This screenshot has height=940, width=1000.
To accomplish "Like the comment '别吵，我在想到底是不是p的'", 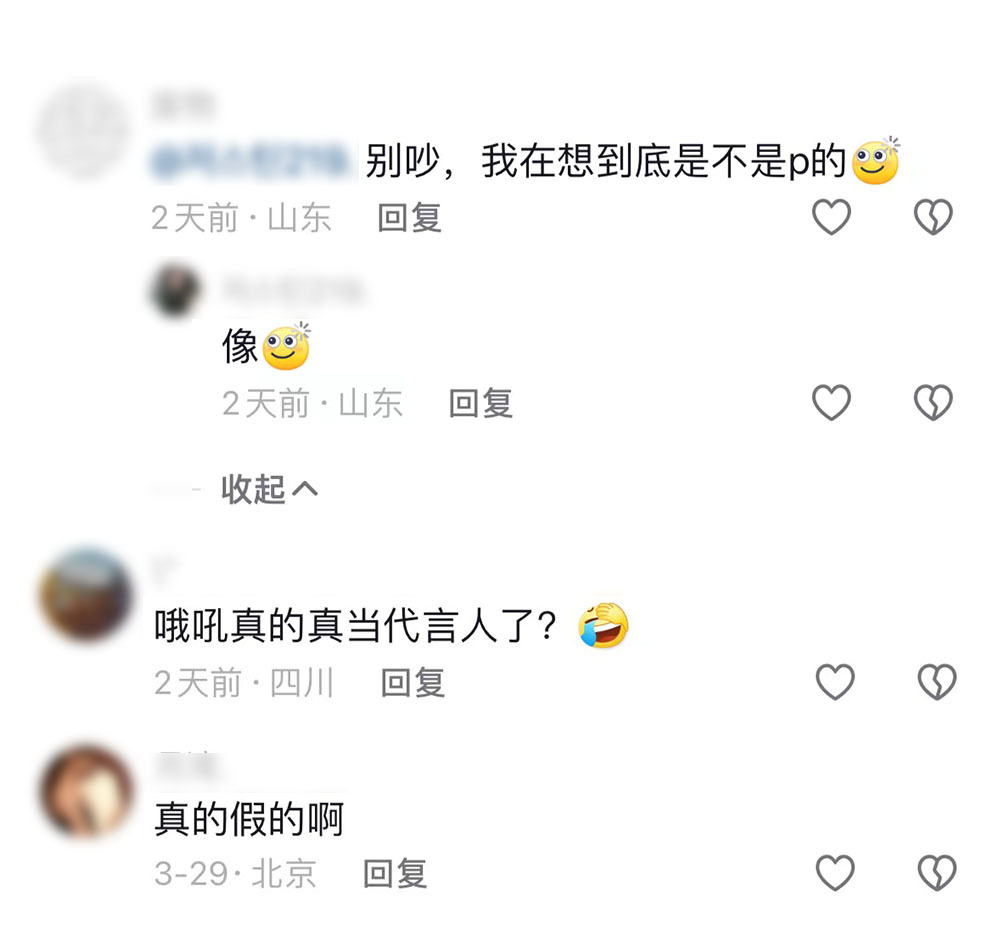I will click(831, 217).
